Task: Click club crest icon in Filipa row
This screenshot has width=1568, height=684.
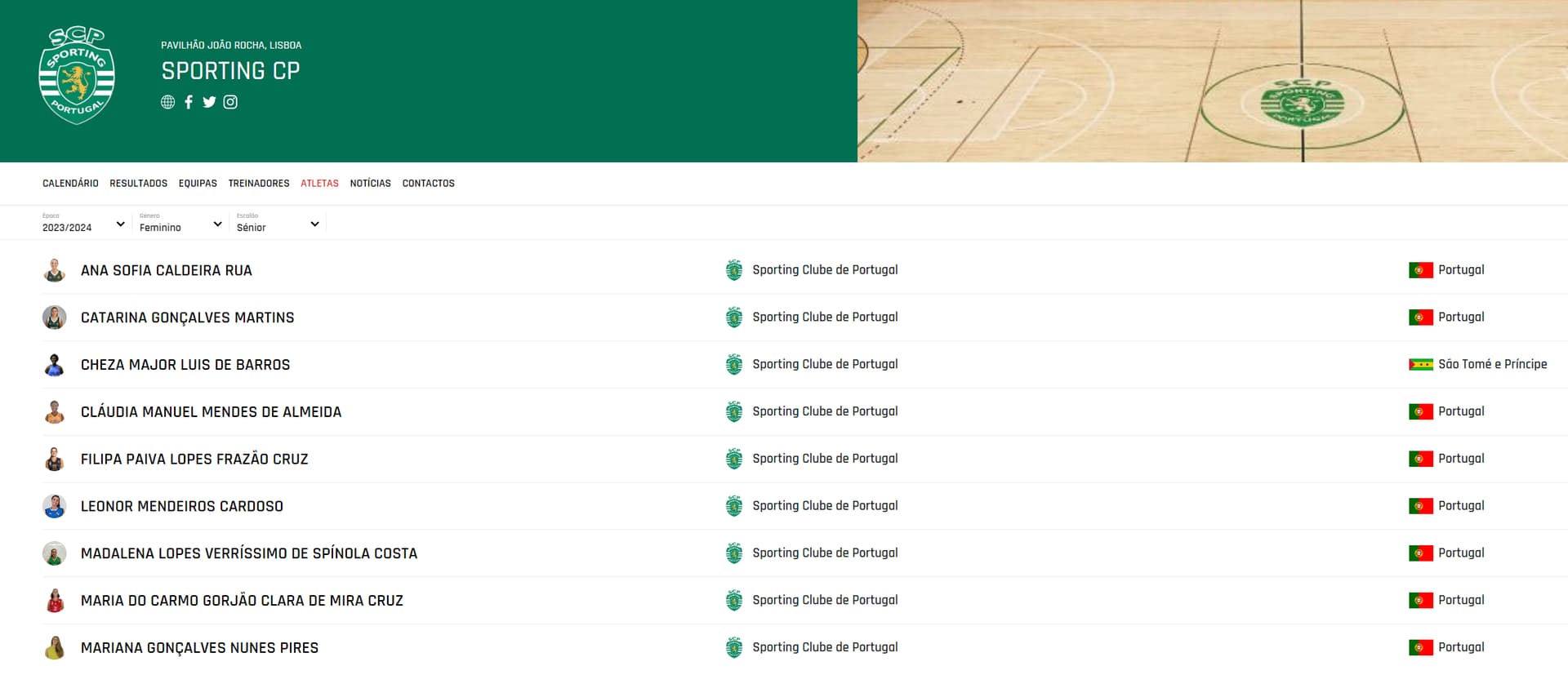Action: pos(734,459)
